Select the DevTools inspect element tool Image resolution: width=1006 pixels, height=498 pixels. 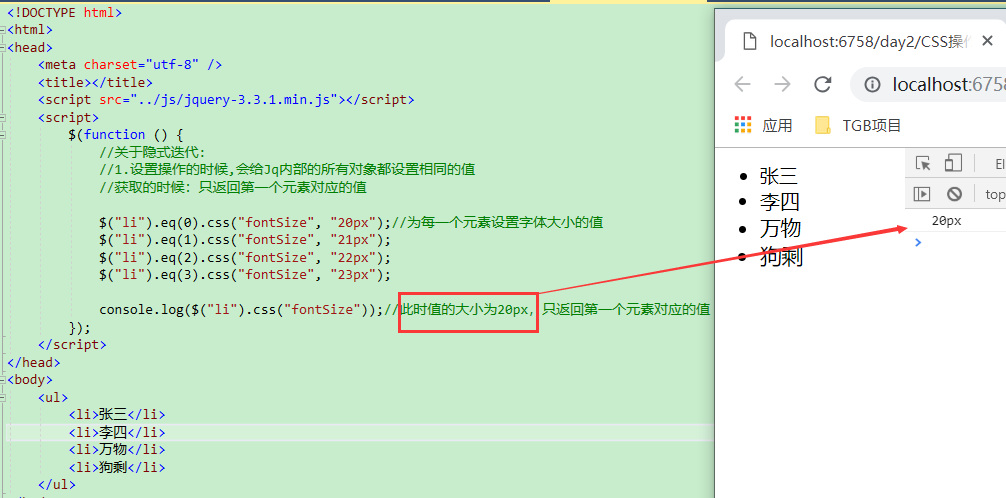point(923,164)
